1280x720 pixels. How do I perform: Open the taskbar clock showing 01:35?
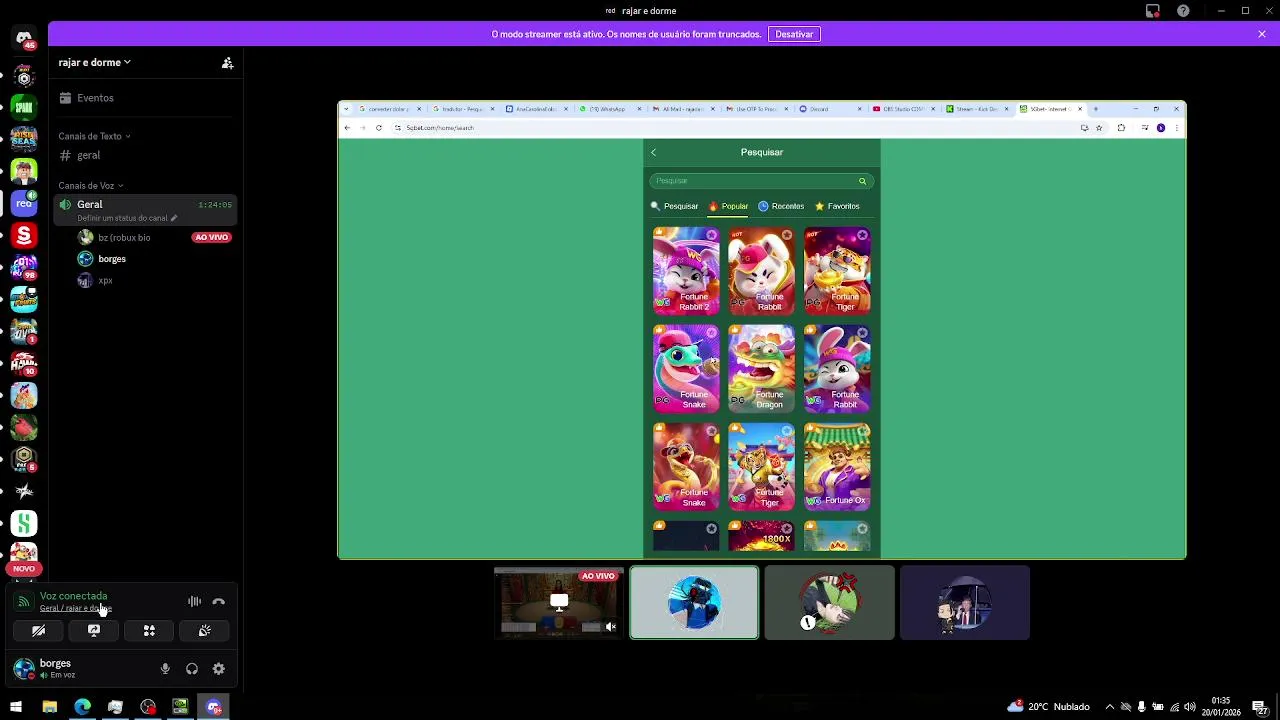[x=1221, y=707]
